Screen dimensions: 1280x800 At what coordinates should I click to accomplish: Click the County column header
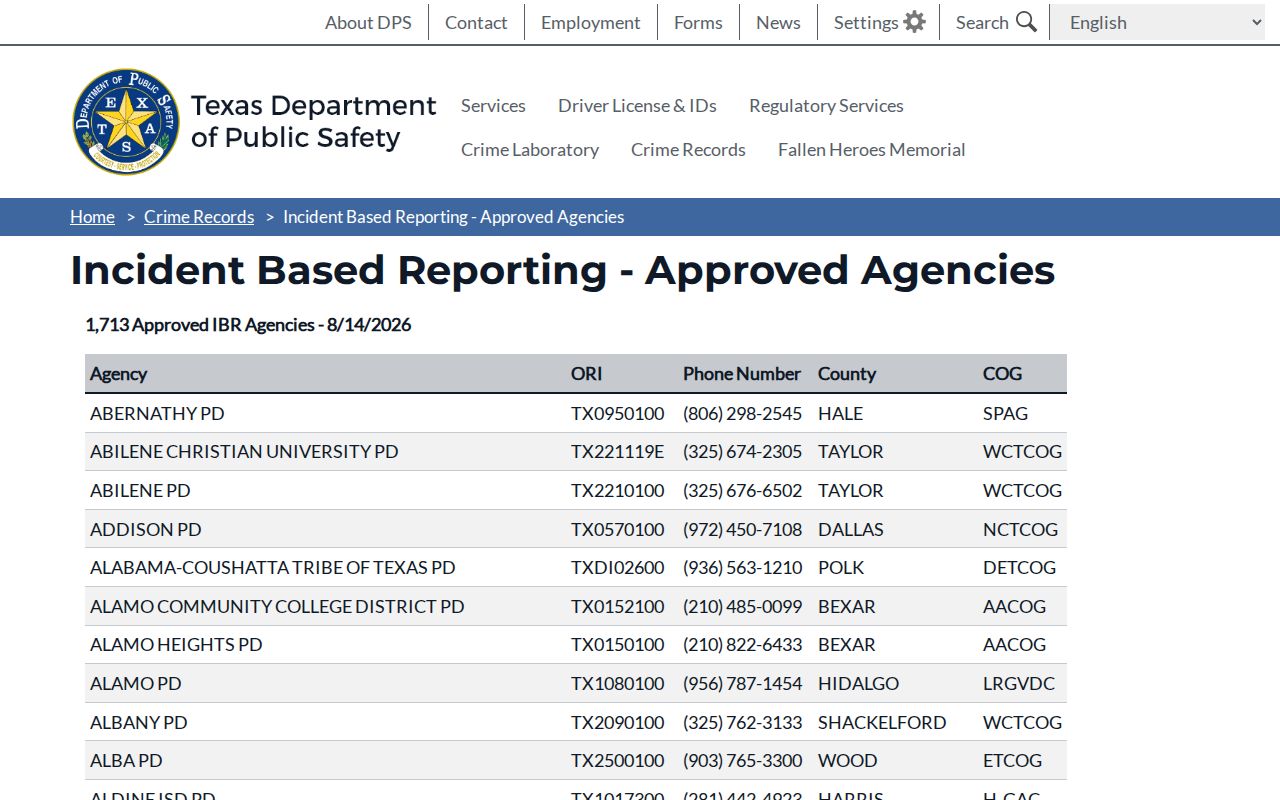[847, 374]
